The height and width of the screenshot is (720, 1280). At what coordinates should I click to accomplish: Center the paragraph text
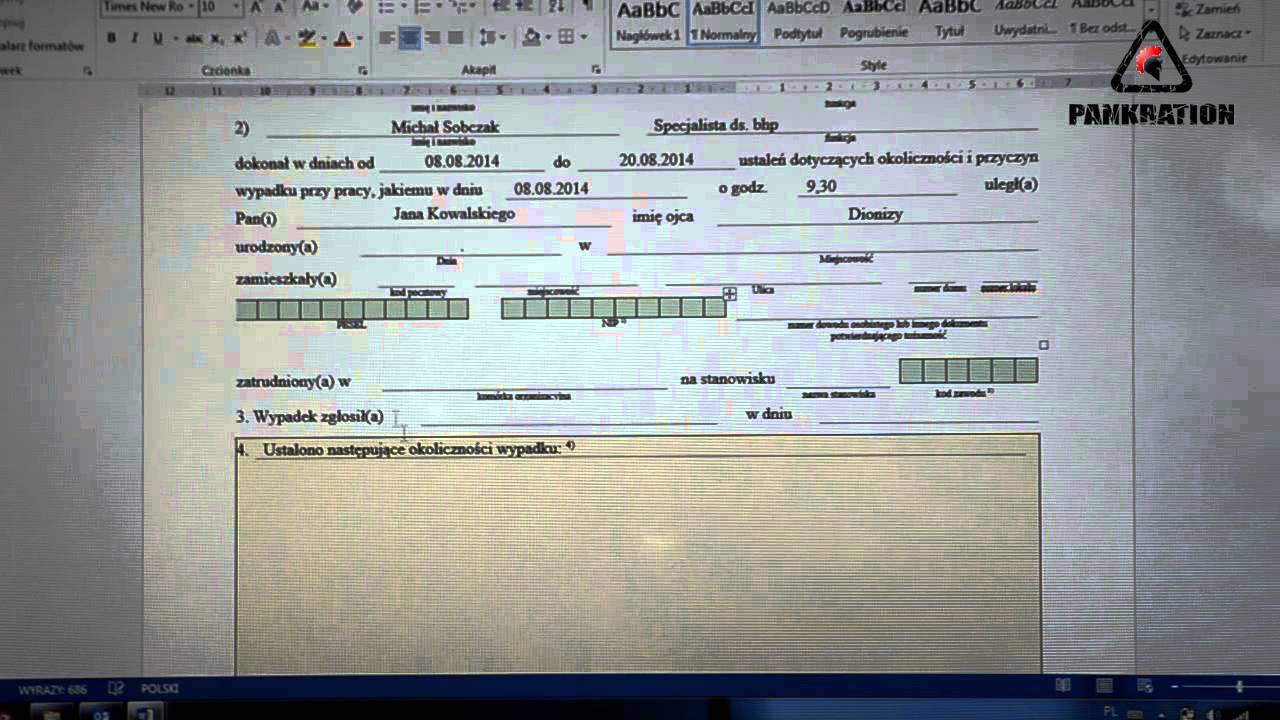410,38
